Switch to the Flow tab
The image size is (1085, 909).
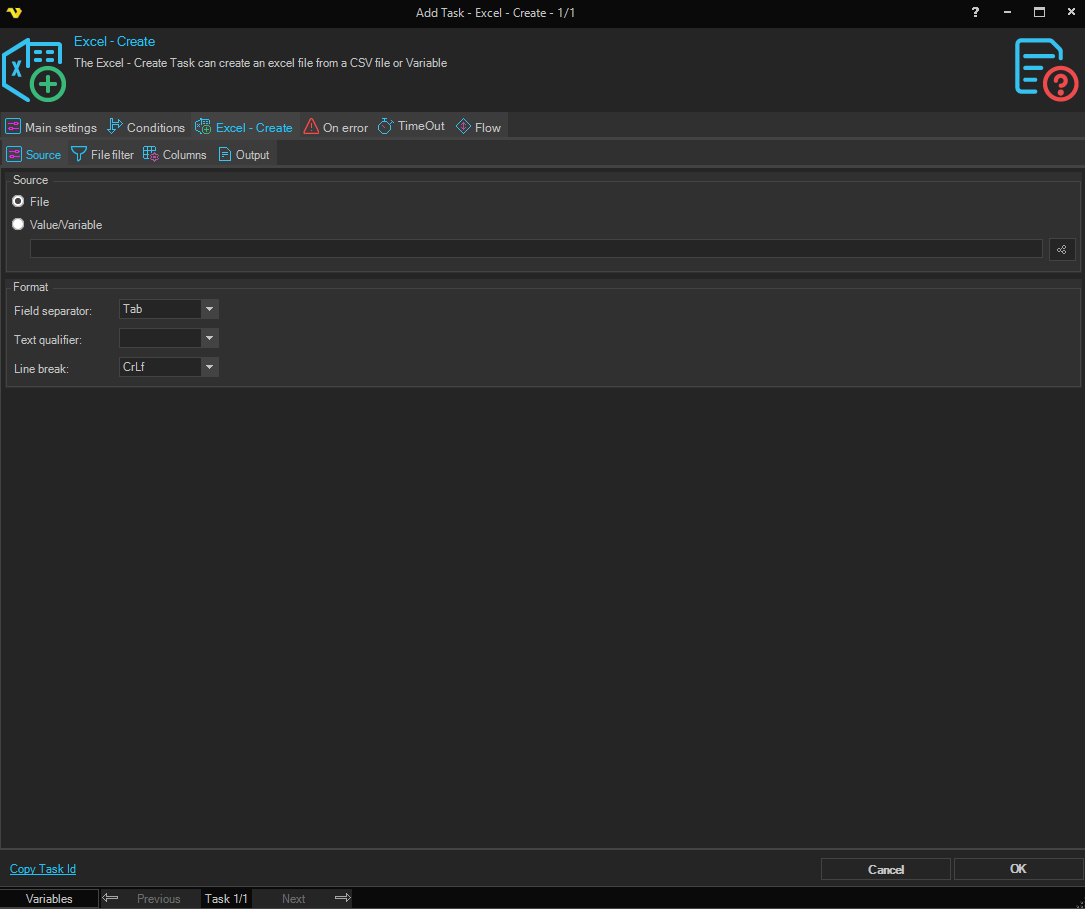pyautogui.click(x=478, y=127)
